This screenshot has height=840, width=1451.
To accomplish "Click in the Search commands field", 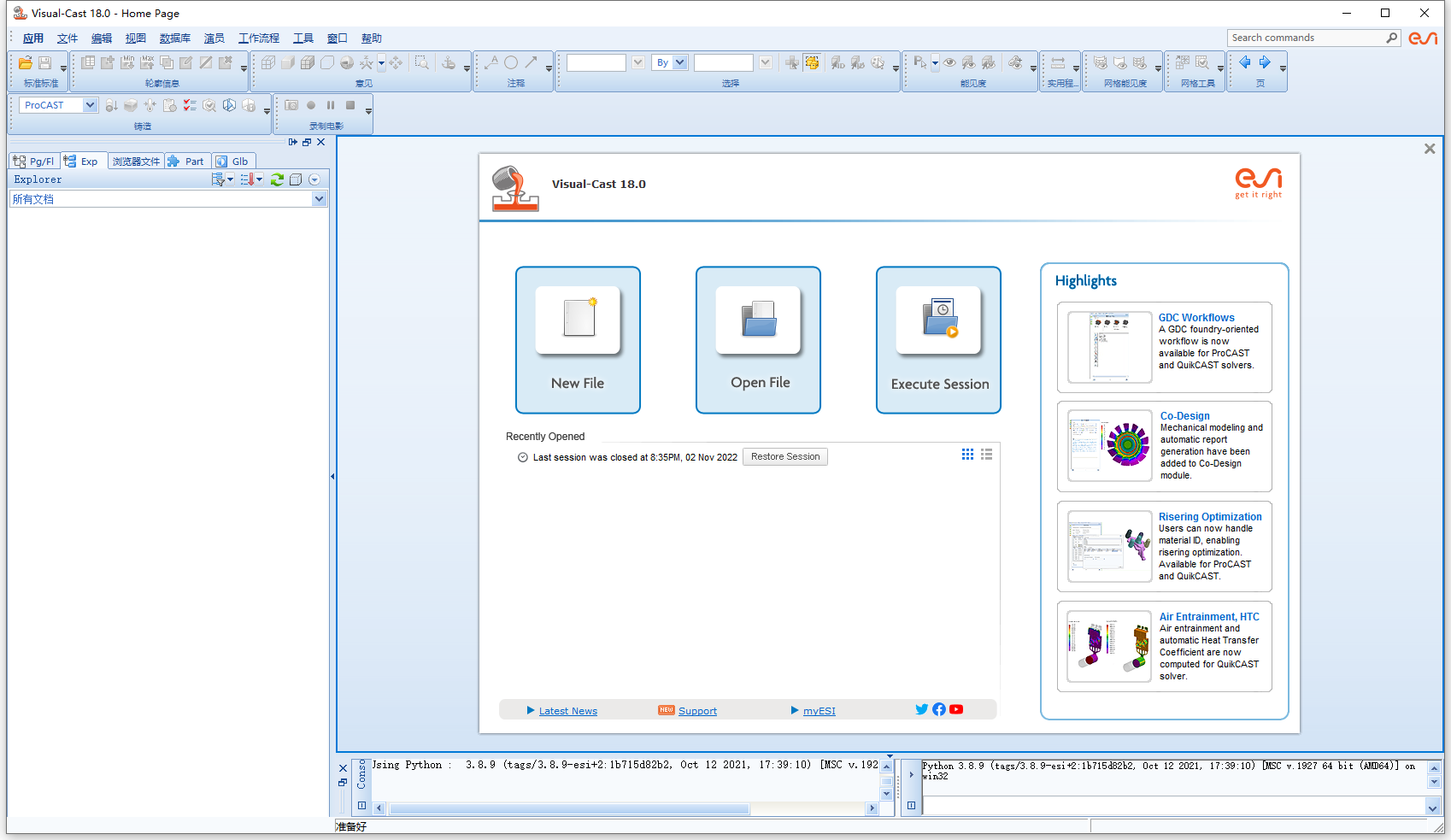I will 1305,38.
